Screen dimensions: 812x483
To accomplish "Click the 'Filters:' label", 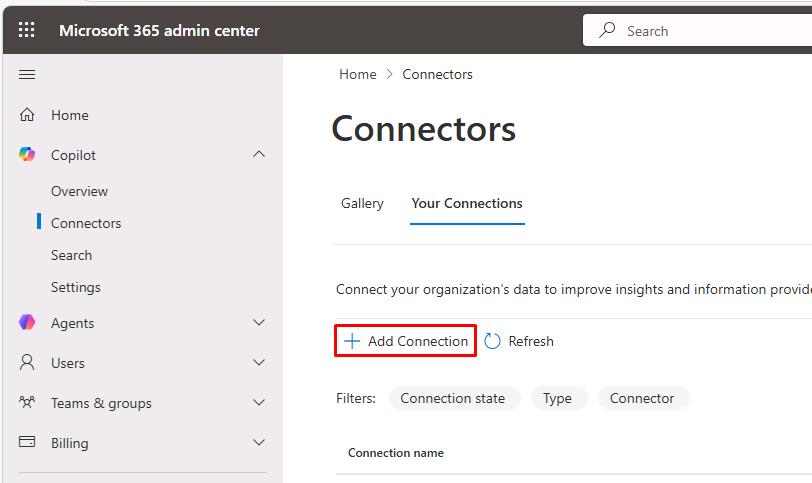I will point(356,398).
